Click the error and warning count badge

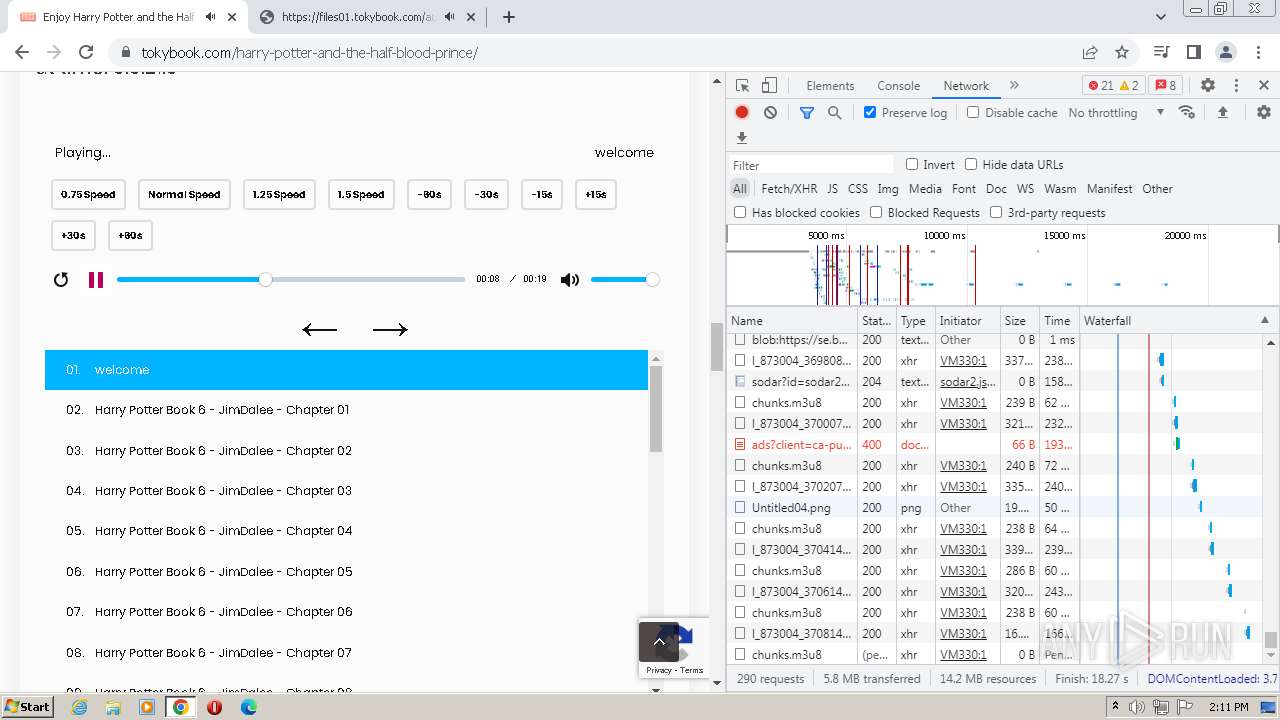coord(1114,86)
